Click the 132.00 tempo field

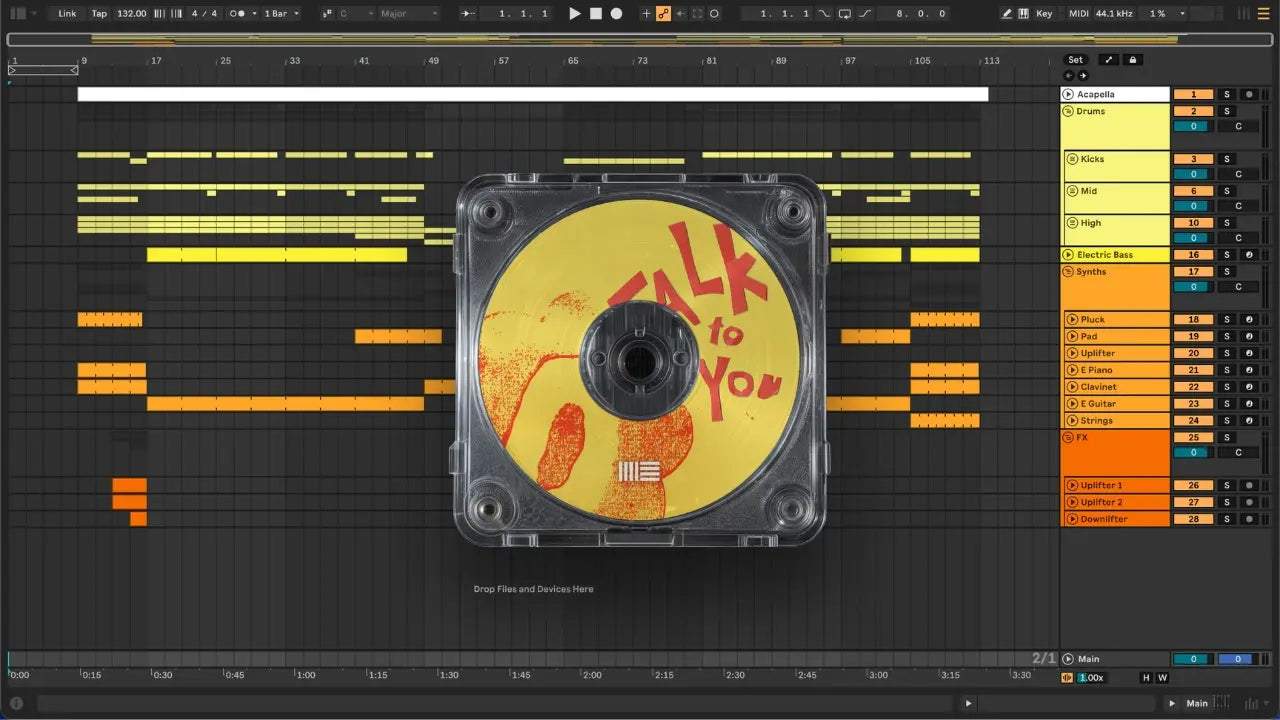(131, 14)
